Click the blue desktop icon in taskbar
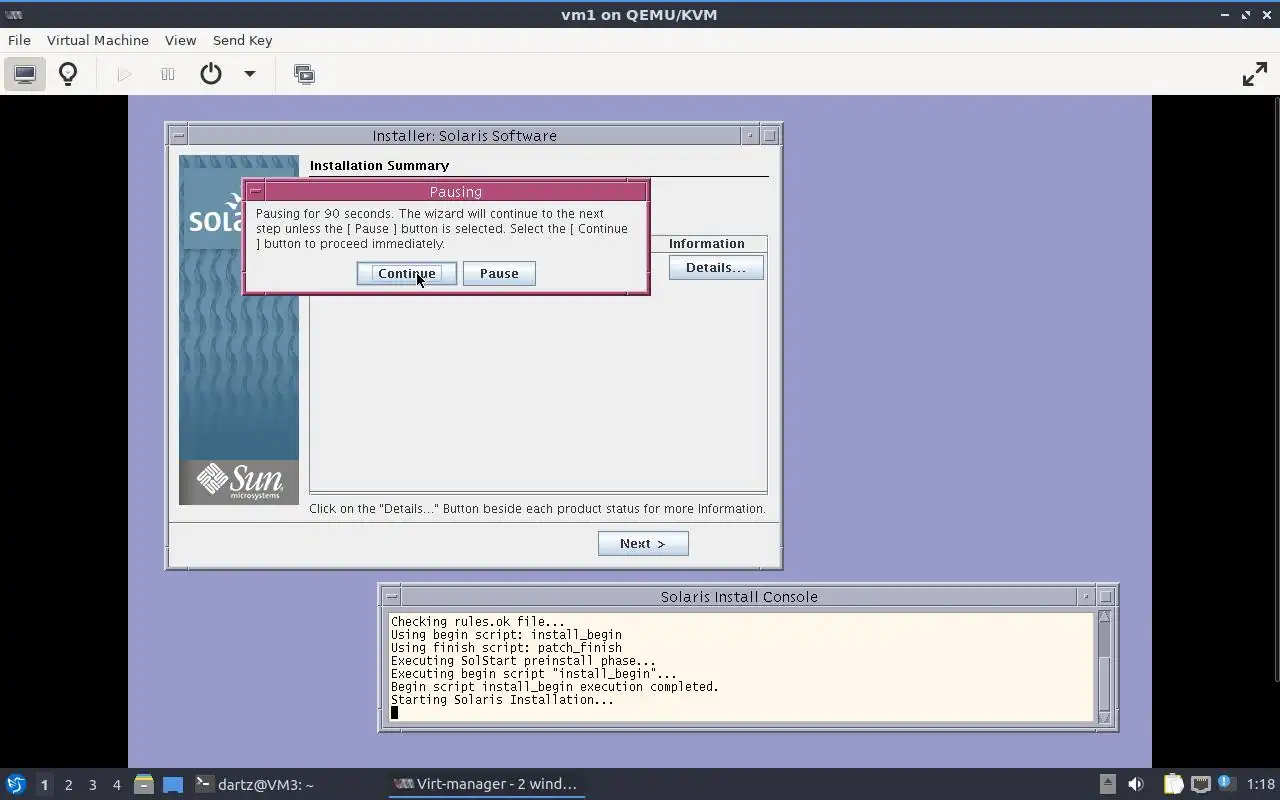 (172, 784)
